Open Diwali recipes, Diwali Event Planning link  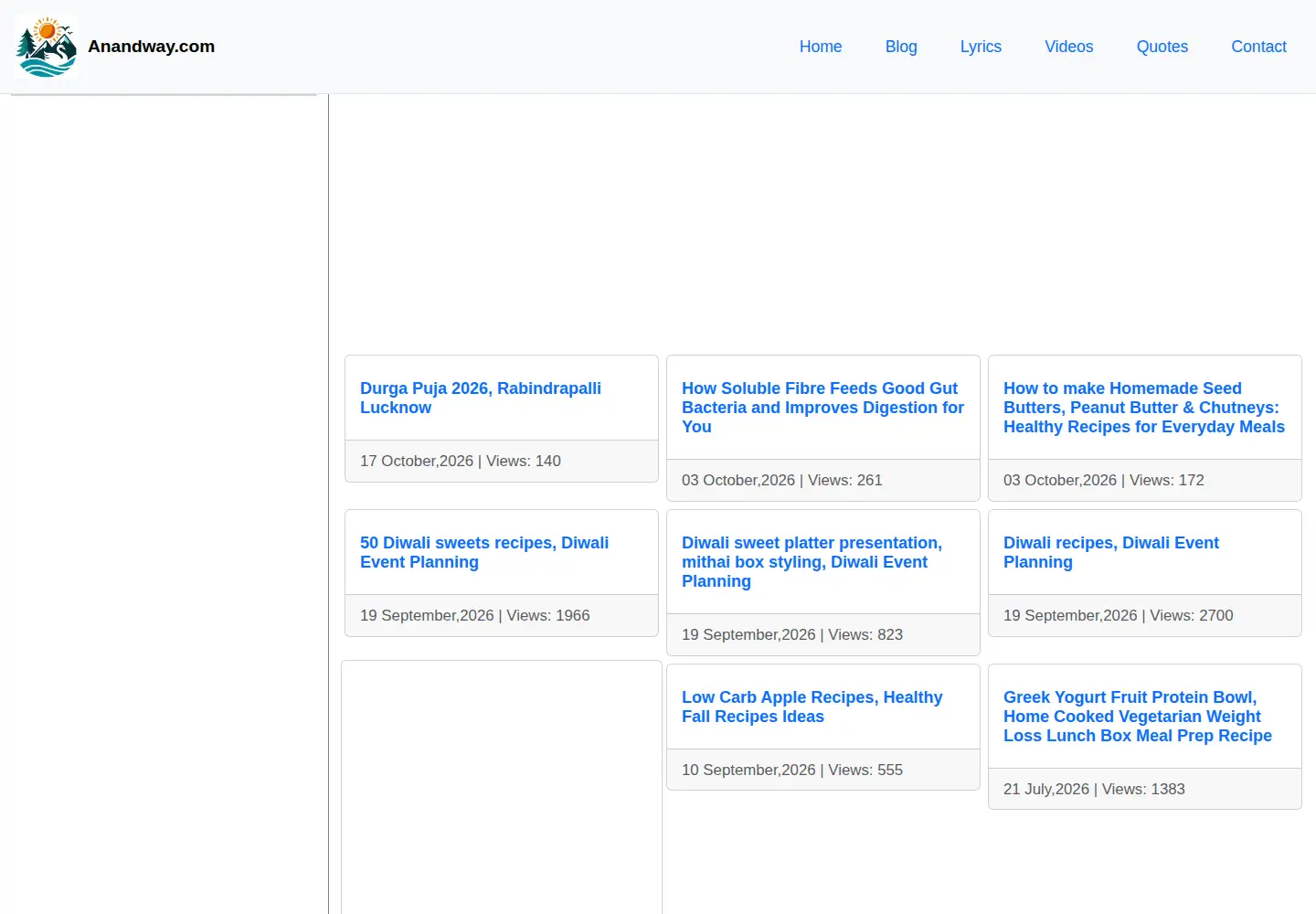coord(1111,552)
